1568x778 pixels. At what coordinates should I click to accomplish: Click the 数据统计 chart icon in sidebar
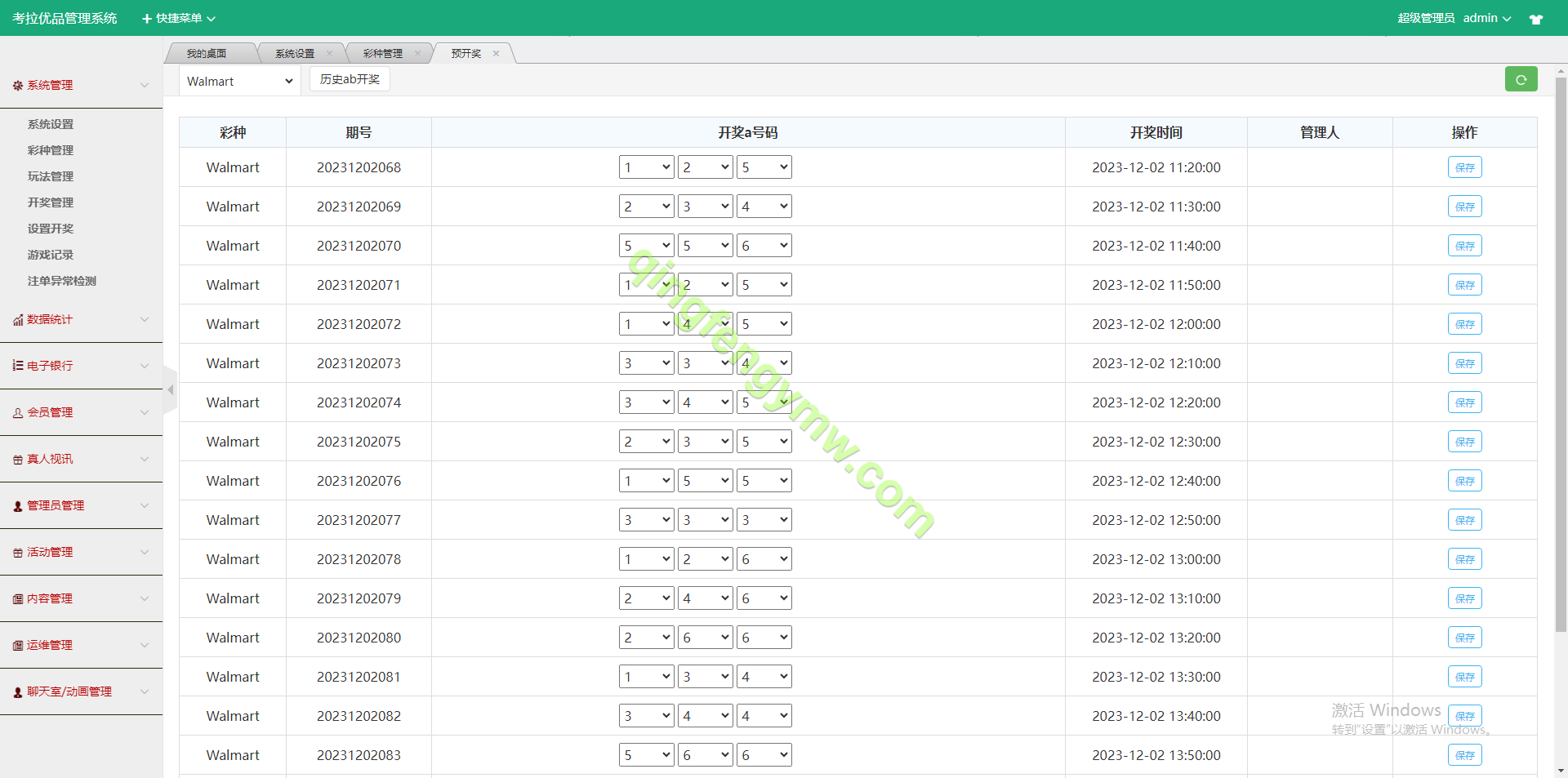point(17,320)
